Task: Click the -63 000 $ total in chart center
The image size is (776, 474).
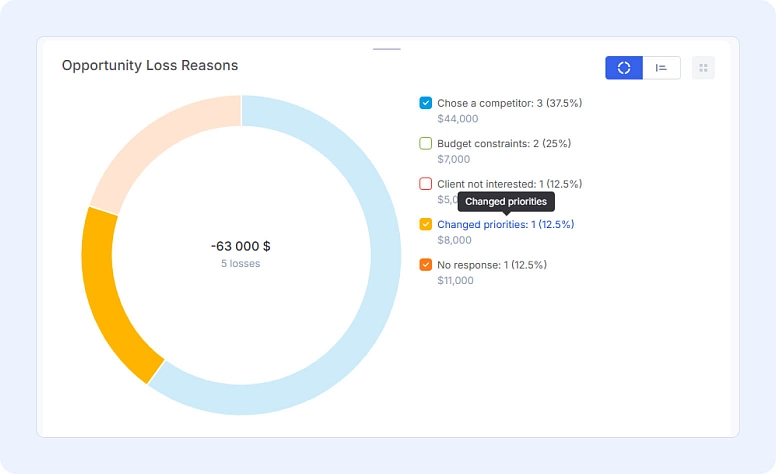Action: click(x=240, y=246)
